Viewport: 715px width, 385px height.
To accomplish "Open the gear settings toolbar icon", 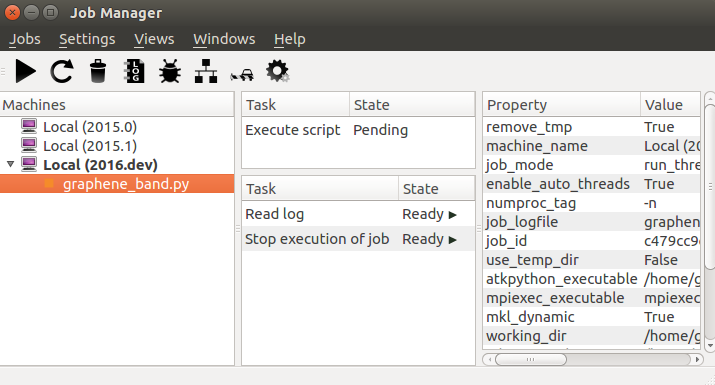I will click(278, 72).
